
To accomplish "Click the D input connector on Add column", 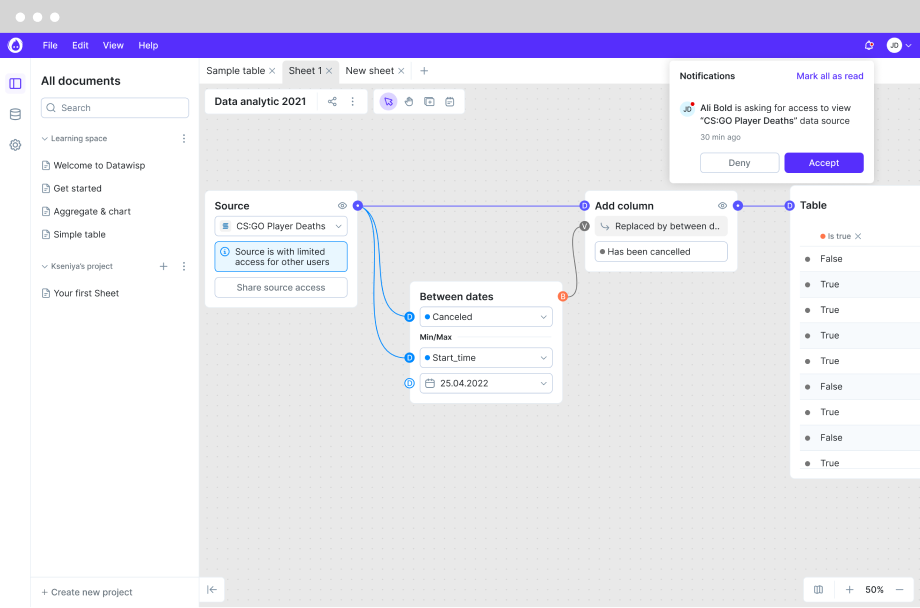I will pos(584,205).
